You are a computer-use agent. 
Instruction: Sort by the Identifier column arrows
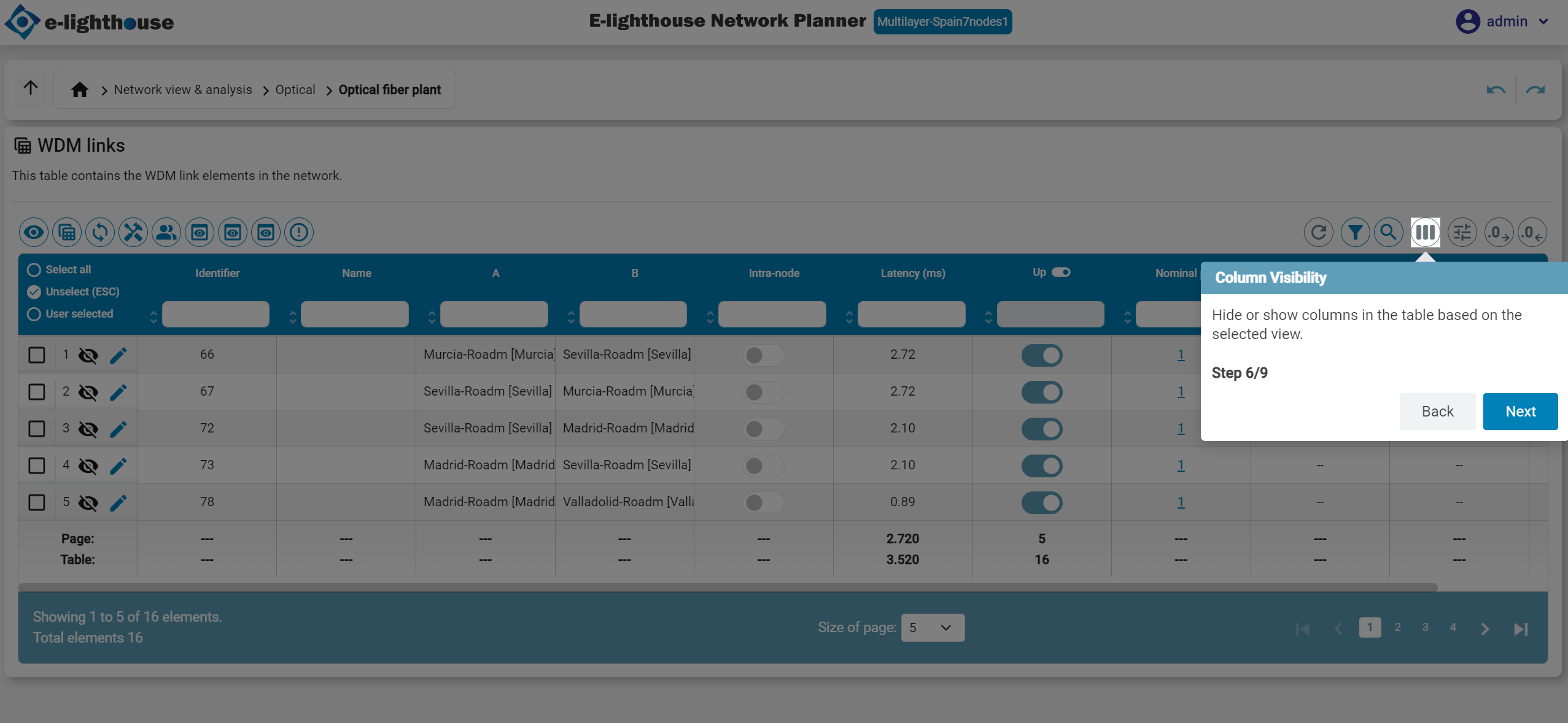pos(153,316)
